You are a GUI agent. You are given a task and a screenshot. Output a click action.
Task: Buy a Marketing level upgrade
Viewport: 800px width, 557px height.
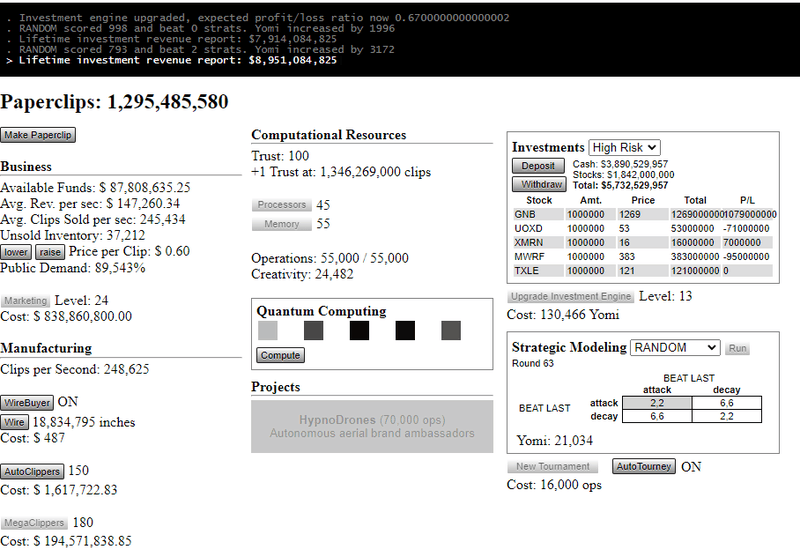(26, 300)
